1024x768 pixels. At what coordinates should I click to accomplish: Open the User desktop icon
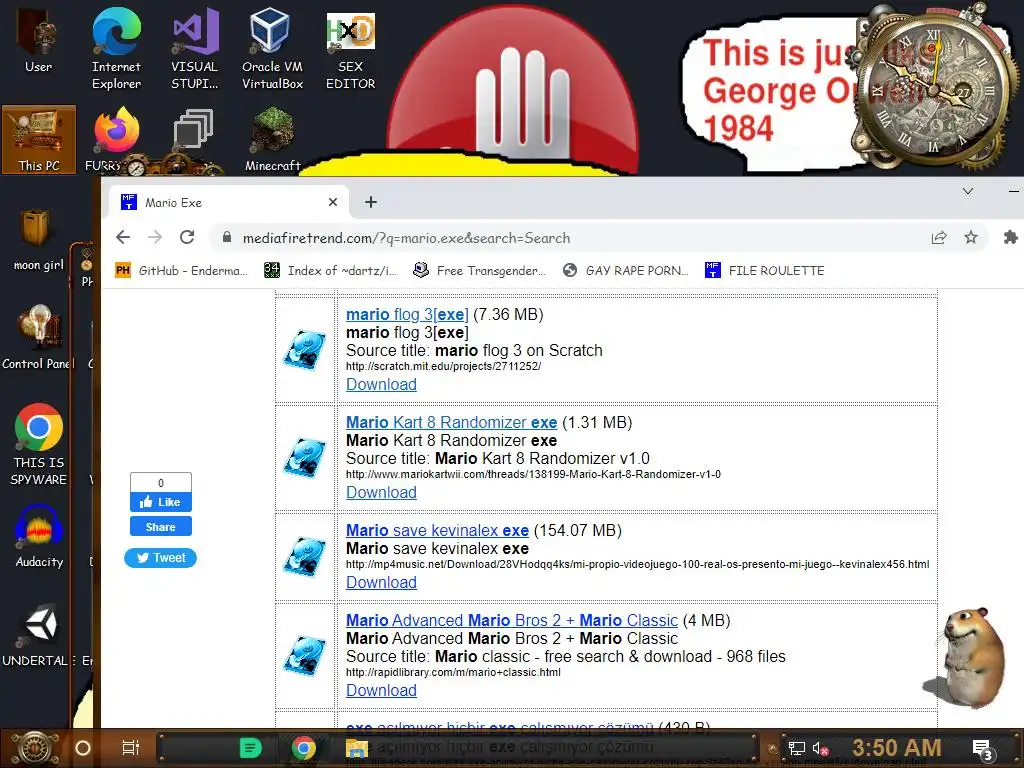tap(39, 40)
